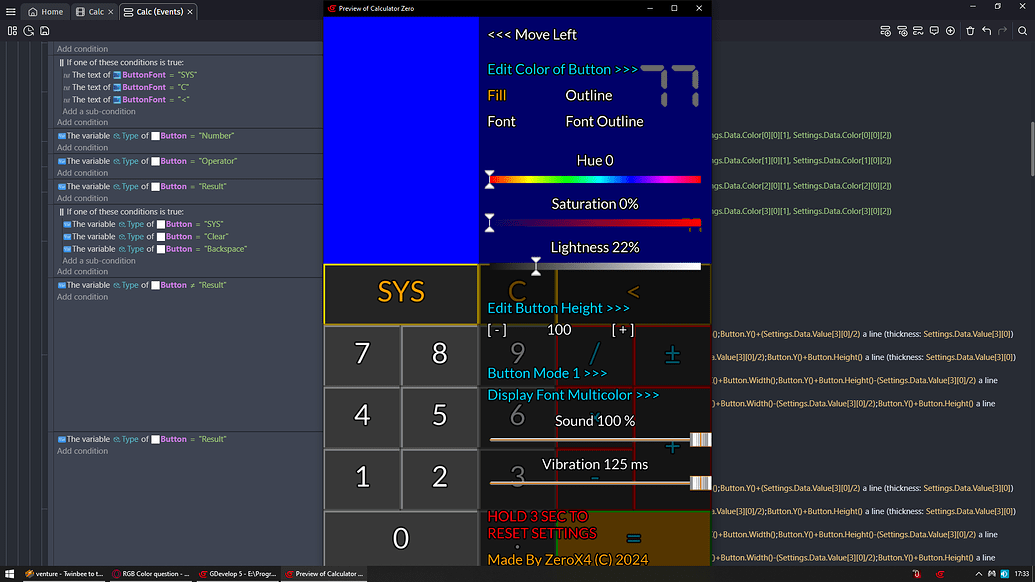Screen dimensions: 1035x582
Task: Close the Calc scene tab
Action: [111, 12]
